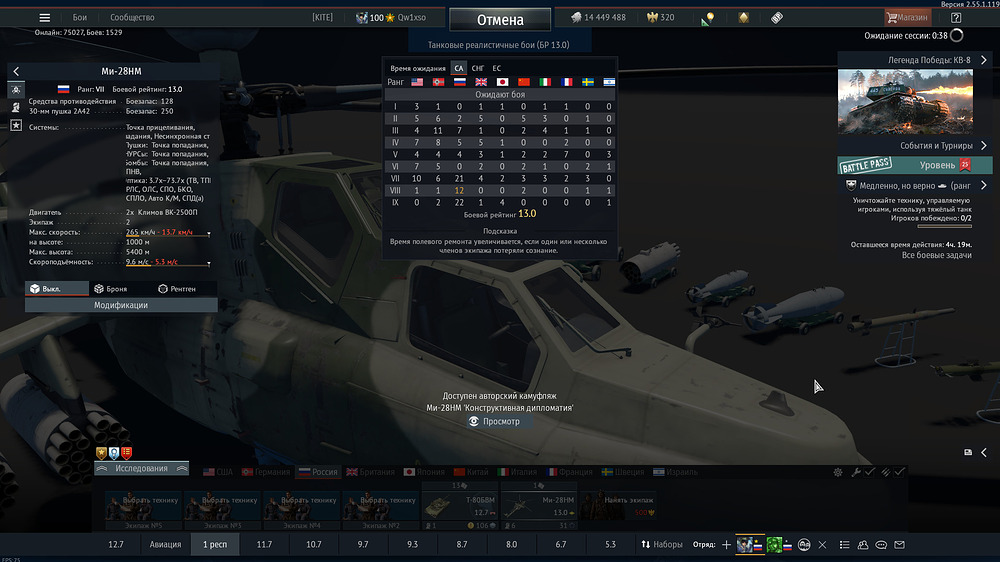
Task: Select the Авиация preset
Action: point(165,545)
